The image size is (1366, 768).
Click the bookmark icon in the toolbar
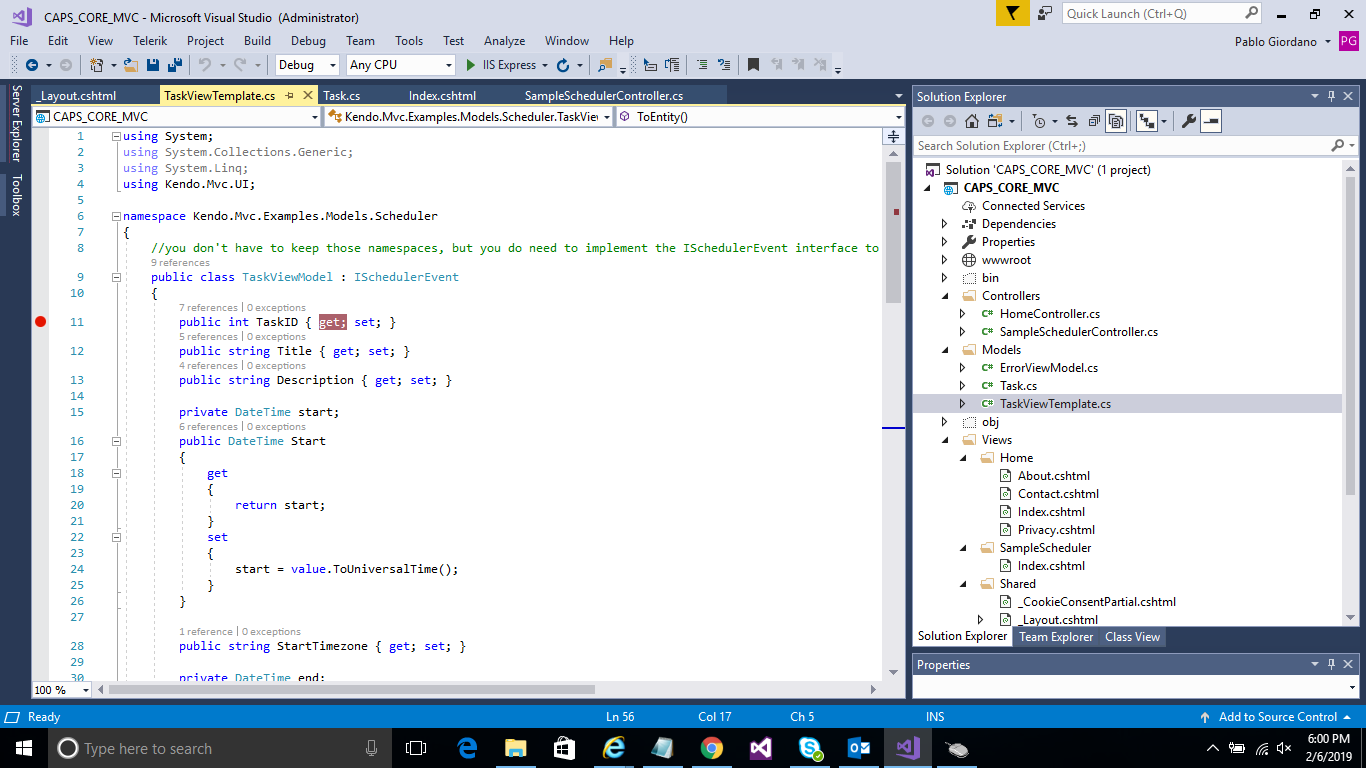tap(753, 65)
